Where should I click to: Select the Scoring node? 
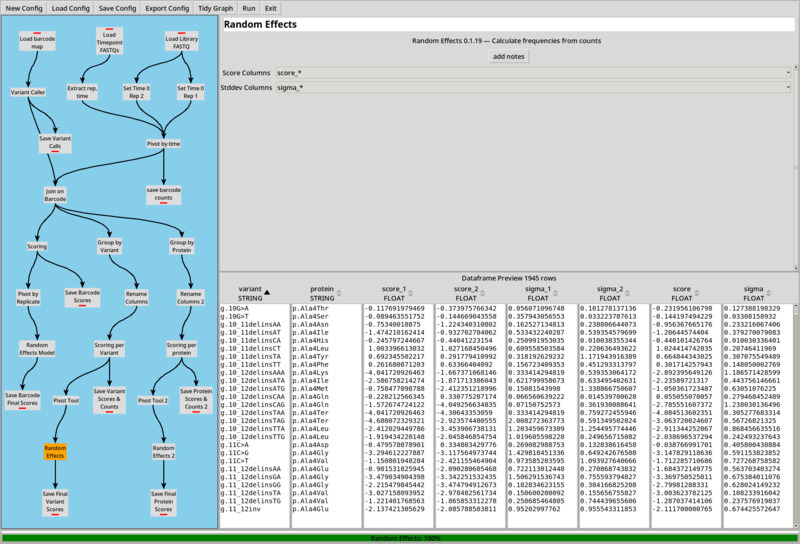(x=37, y=246)
